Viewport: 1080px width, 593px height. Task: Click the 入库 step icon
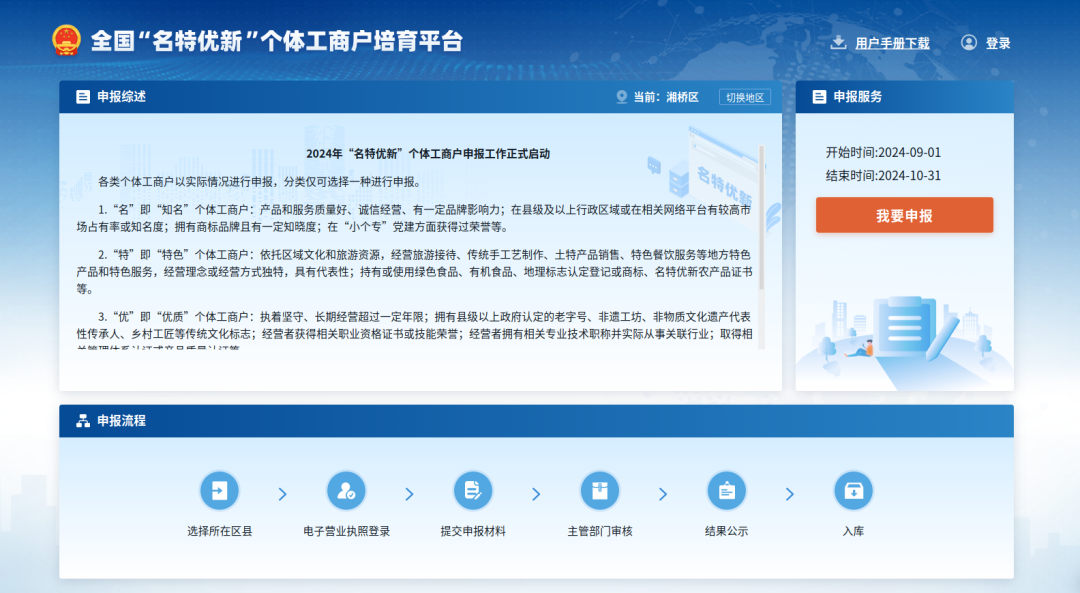point(853,491)
